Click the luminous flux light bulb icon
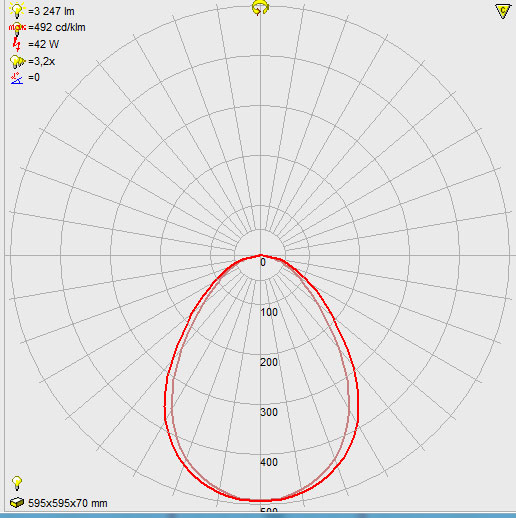This screenshot has height=518, width=516. click(x=17, y=10)
